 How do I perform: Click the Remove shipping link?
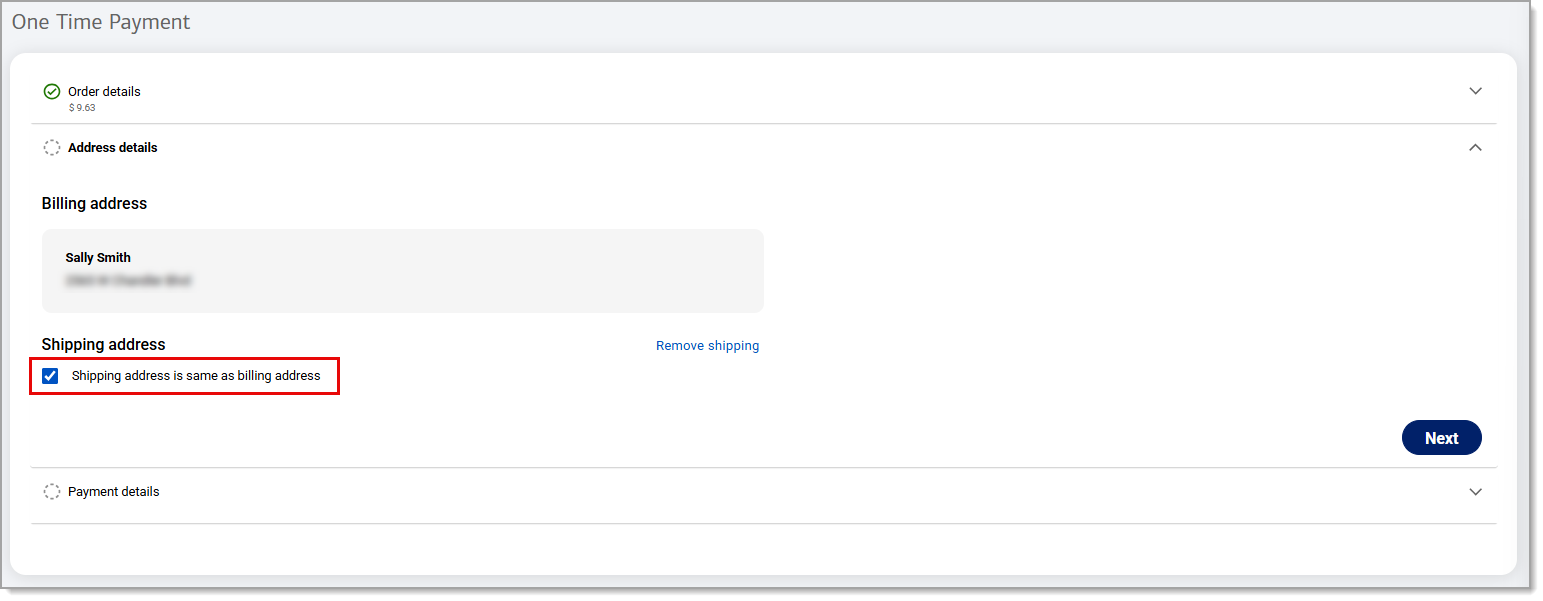click(707, 345)
